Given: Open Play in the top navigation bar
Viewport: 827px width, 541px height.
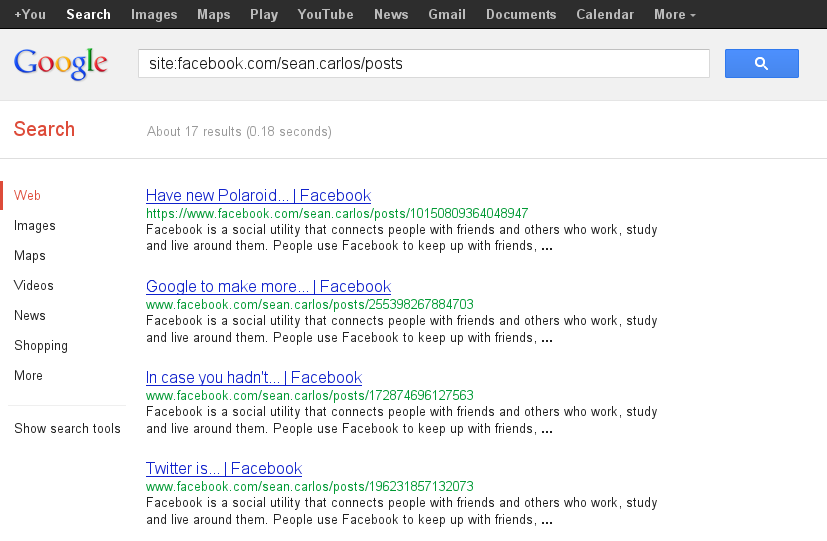Looking at the screenshot, I should tap(264, 14).
